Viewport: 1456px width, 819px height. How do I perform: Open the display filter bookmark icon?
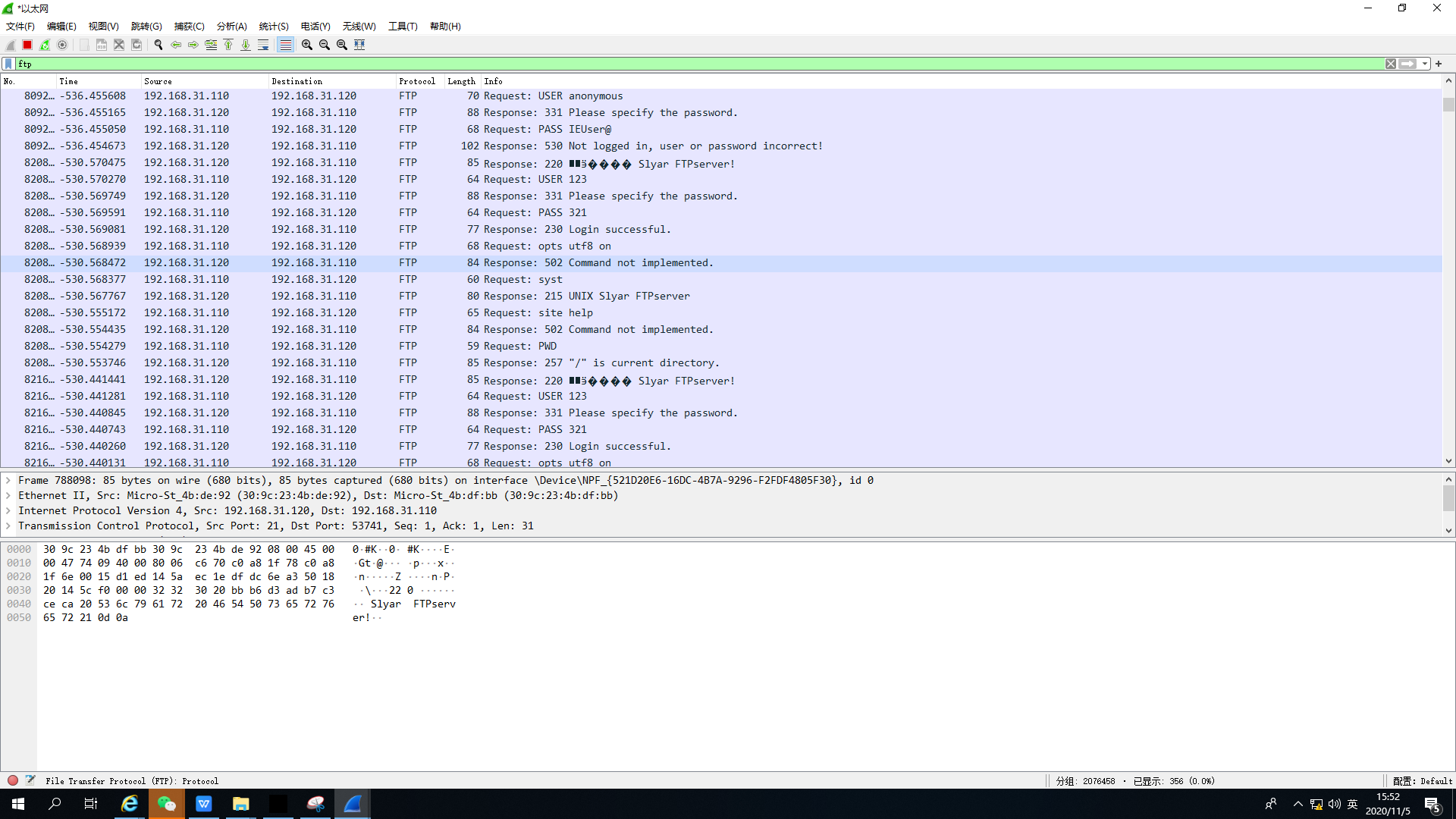point(8,64)
